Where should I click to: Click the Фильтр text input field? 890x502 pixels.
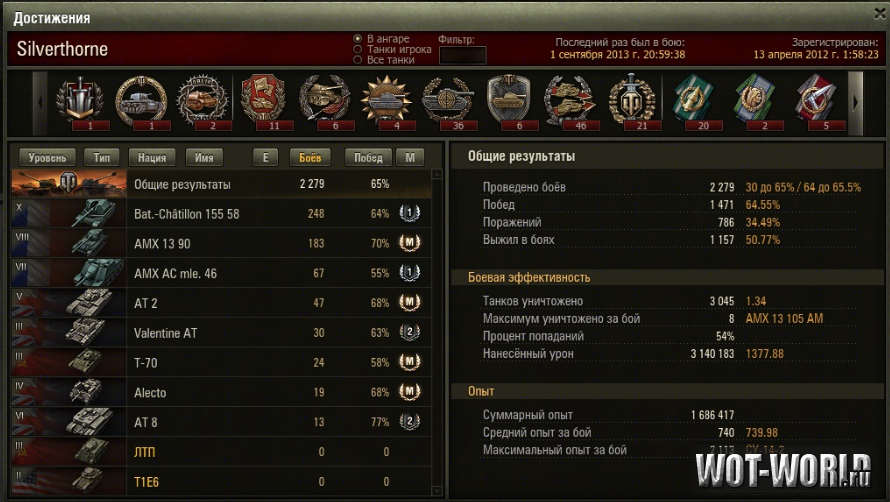click(x=463, y=55)
